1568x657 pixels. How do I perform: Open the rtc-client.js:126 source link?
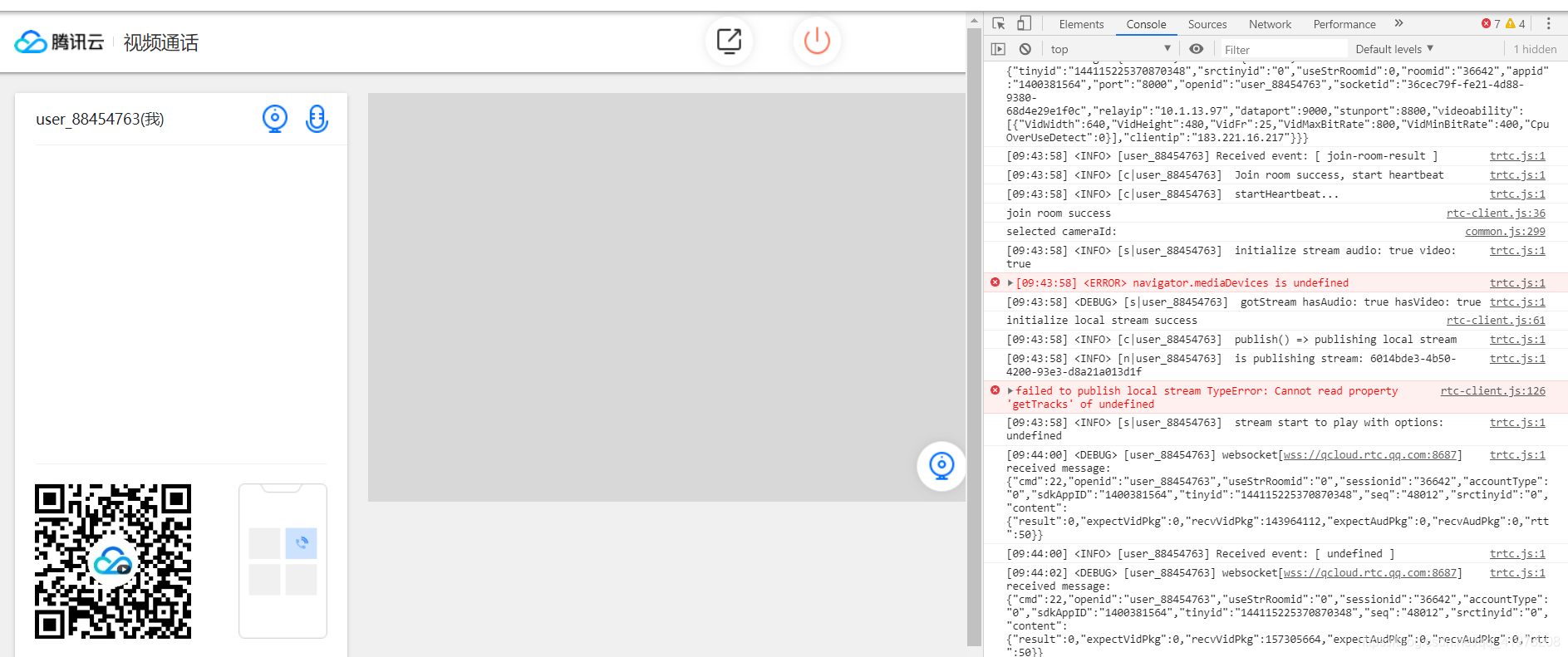tap(1492, 391)
